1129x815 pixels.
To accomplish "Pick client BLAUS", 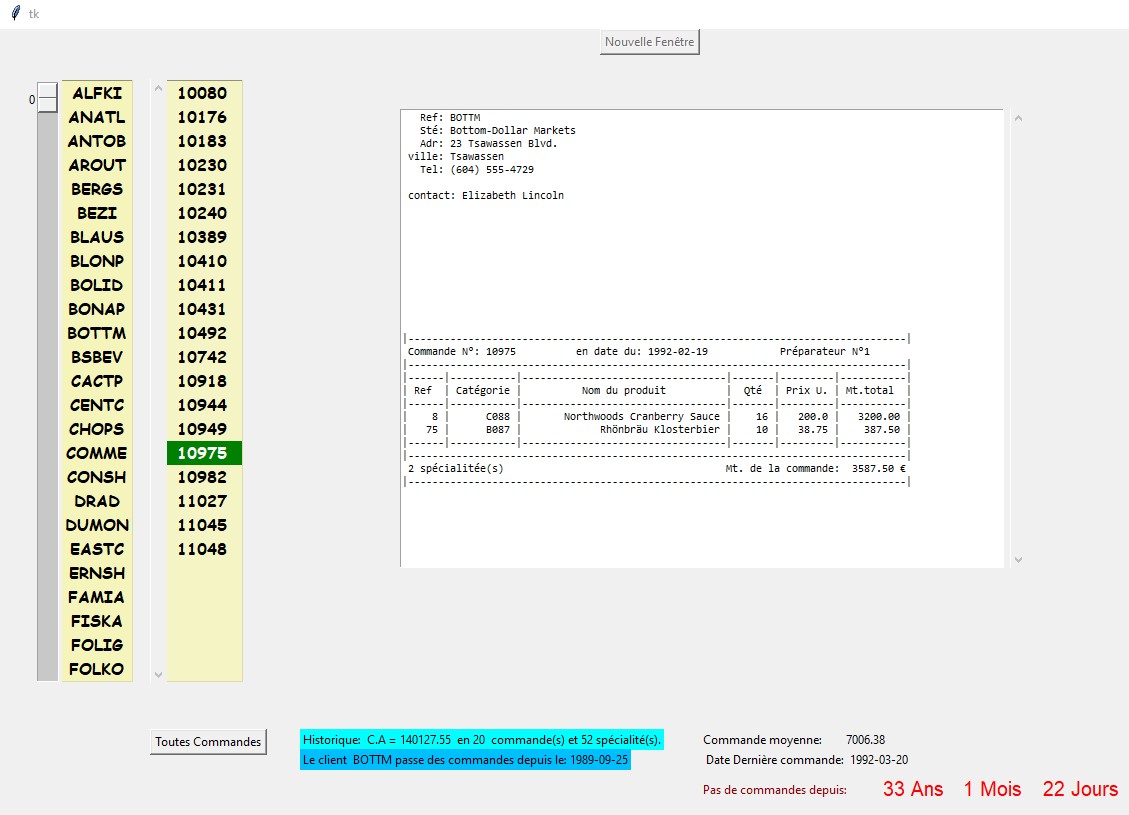I will point(97,237).
